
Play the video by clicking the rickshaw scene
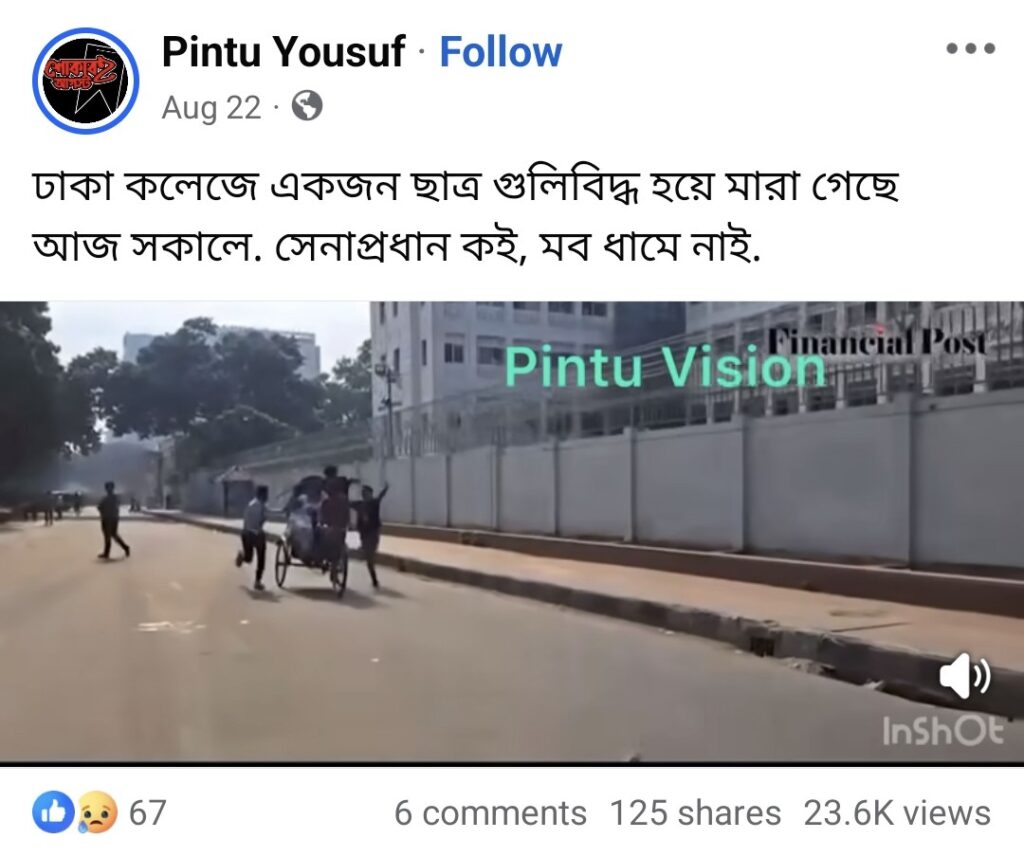(x=312, y=530)
